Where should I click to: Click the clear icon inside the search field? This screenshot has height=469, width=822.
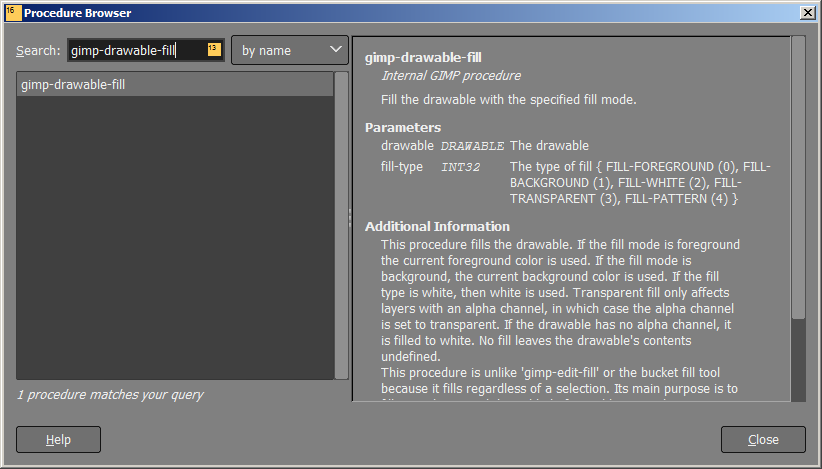pos(214,49)
